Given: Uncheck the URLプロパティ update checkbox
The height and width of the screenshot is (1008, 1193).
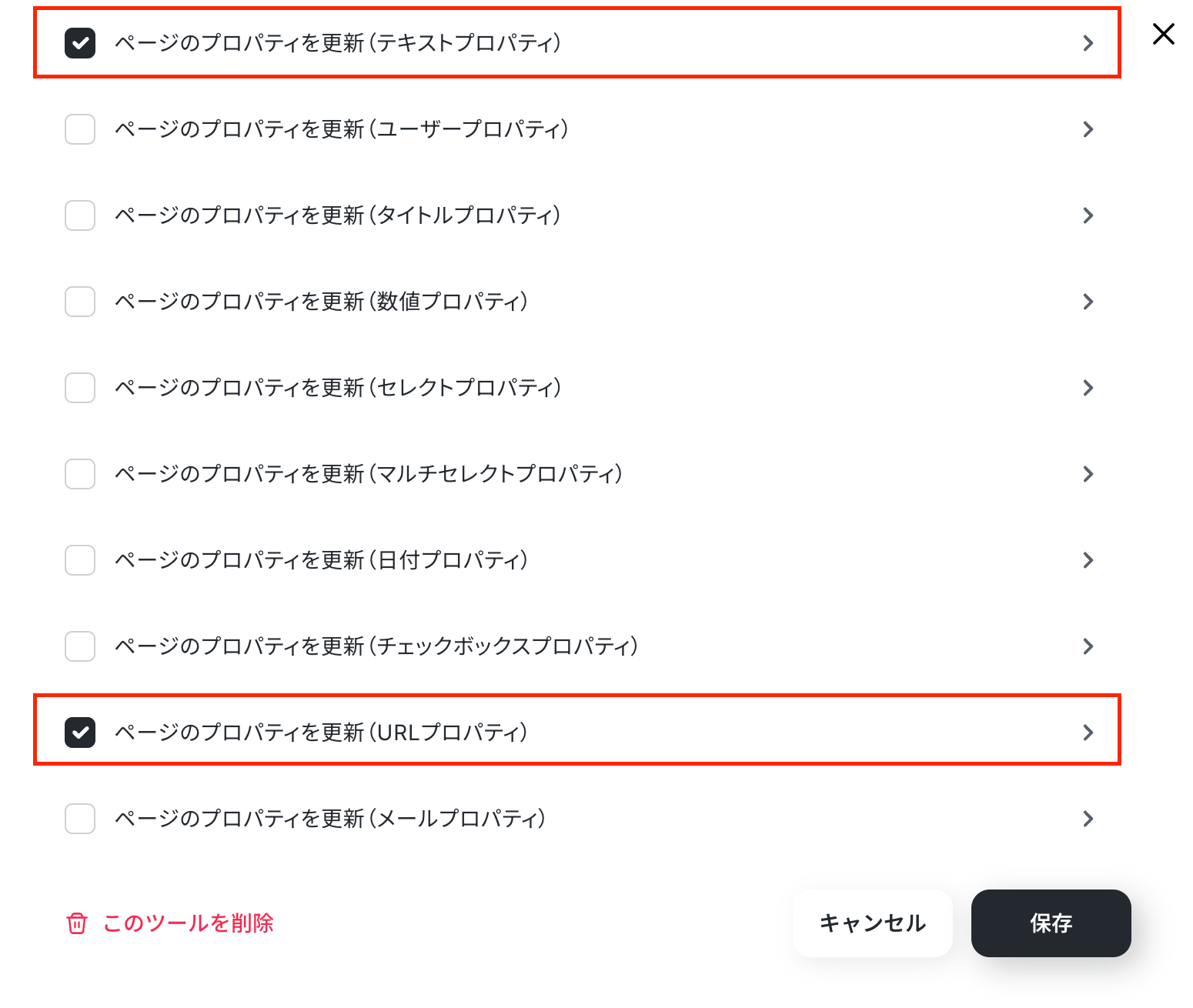Looking at the screenshot, I should [80, 733].
